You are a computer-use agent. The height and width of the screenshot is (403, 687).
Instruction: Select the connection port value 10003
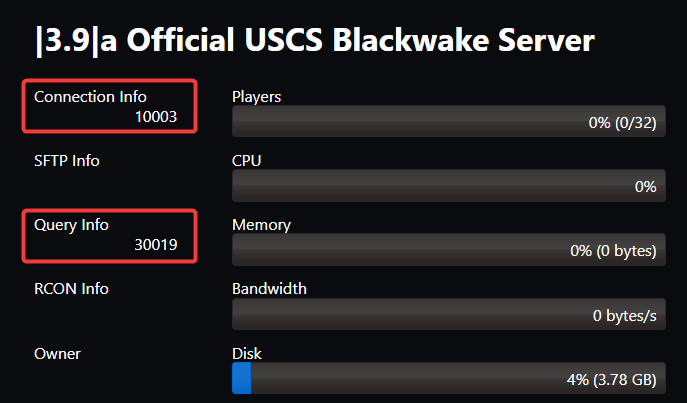[x=156, y=117]
